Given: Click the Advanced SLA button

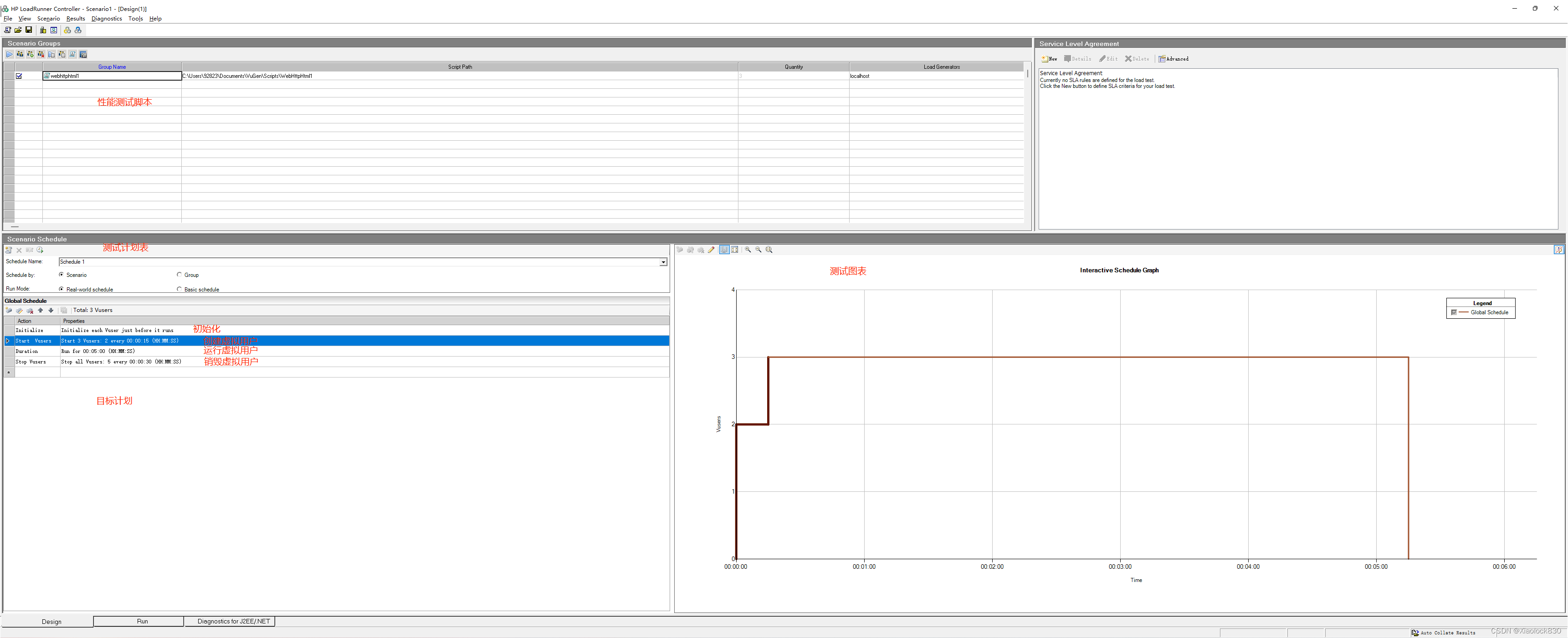Looking at the screenshot, I should click(1173, 59).
